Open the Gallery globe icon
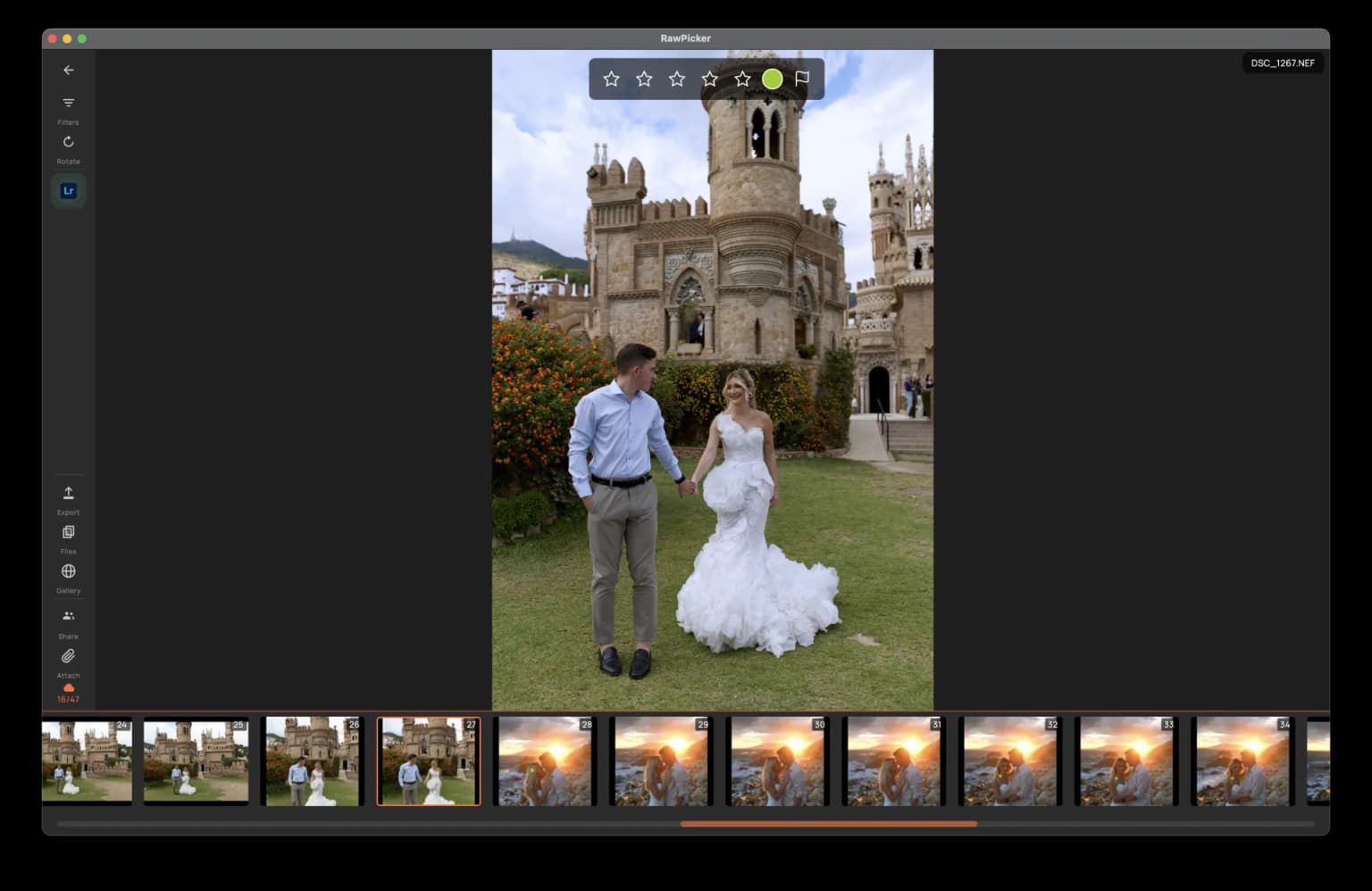The image size is (1372, 891). 69,572
